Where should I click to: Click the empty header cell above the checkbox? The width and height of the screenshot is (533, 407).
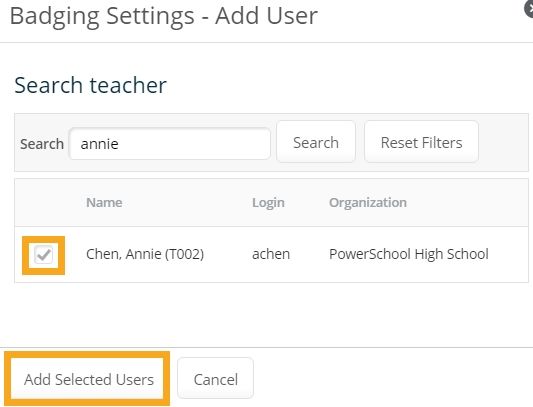point(44,203)
